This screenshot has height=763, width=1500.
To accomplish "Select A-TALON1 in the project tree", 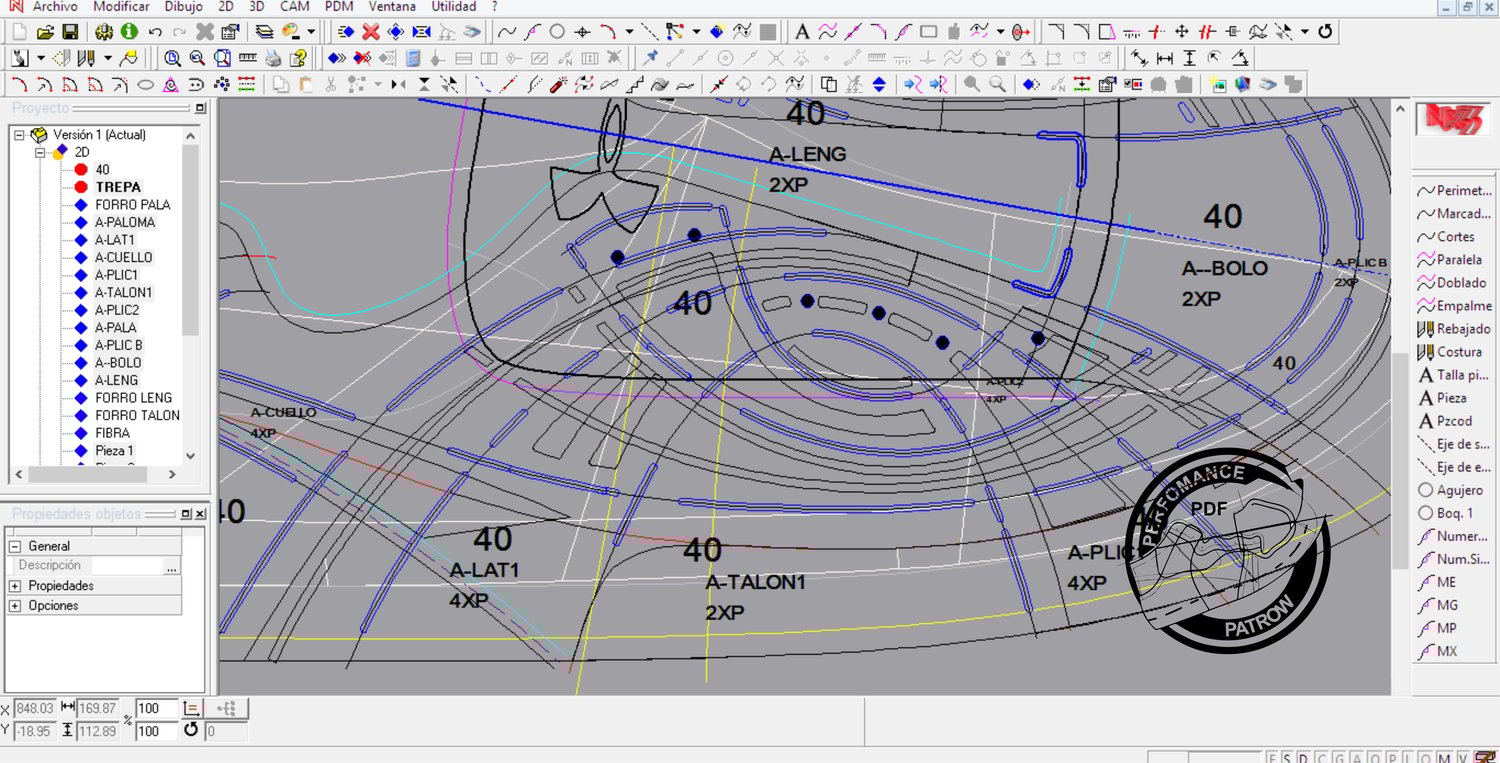I will coord(123,293).
